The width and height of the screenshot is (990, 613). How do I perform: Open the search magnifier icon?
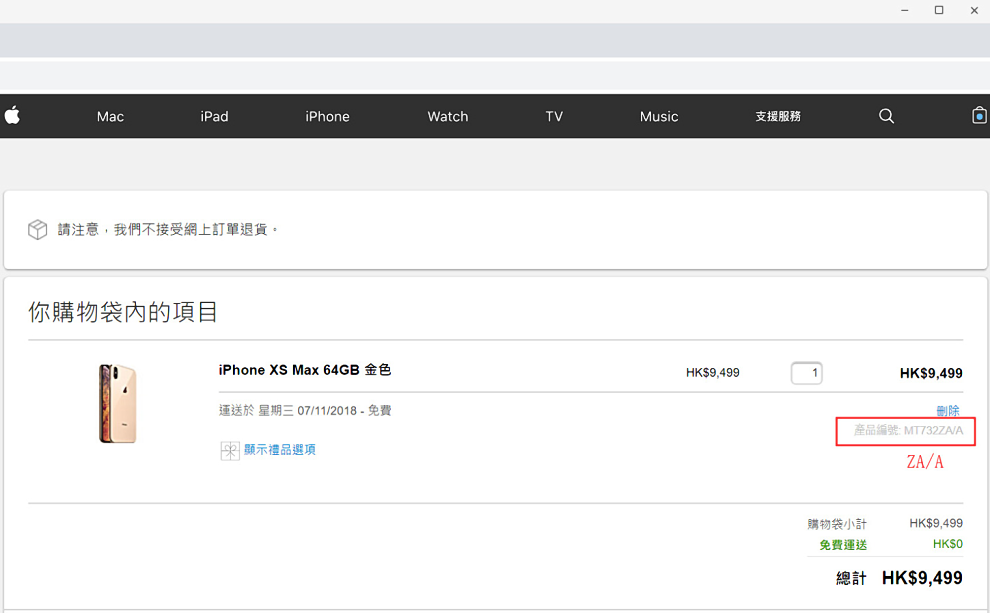coord(886,116)
